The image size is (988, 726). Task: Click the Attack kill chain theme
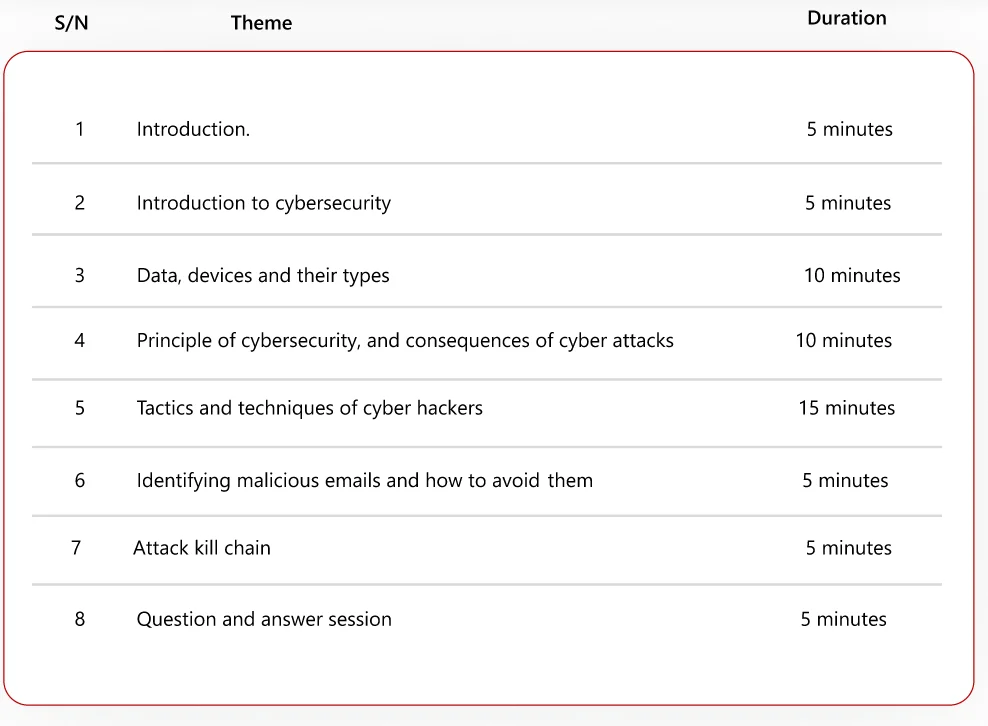point(202,548)
